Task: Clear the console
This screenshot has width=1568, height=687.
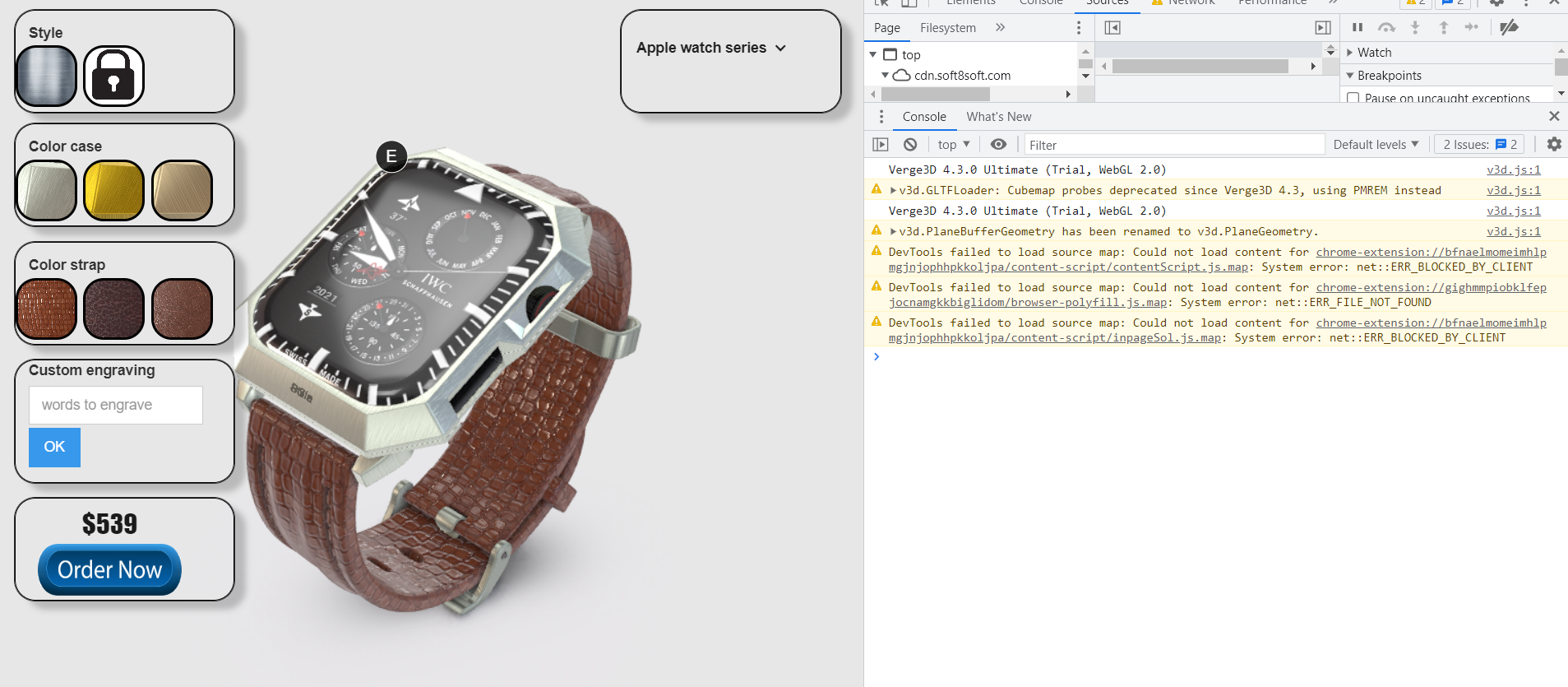Action: (x=910, y=145)
